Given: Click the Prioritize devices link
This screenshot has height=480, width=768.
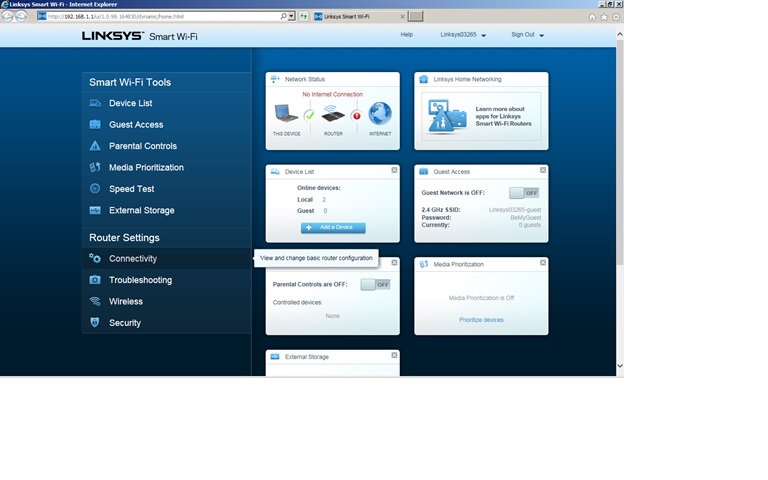Looking at the screenshot, I should pos(481,320).
